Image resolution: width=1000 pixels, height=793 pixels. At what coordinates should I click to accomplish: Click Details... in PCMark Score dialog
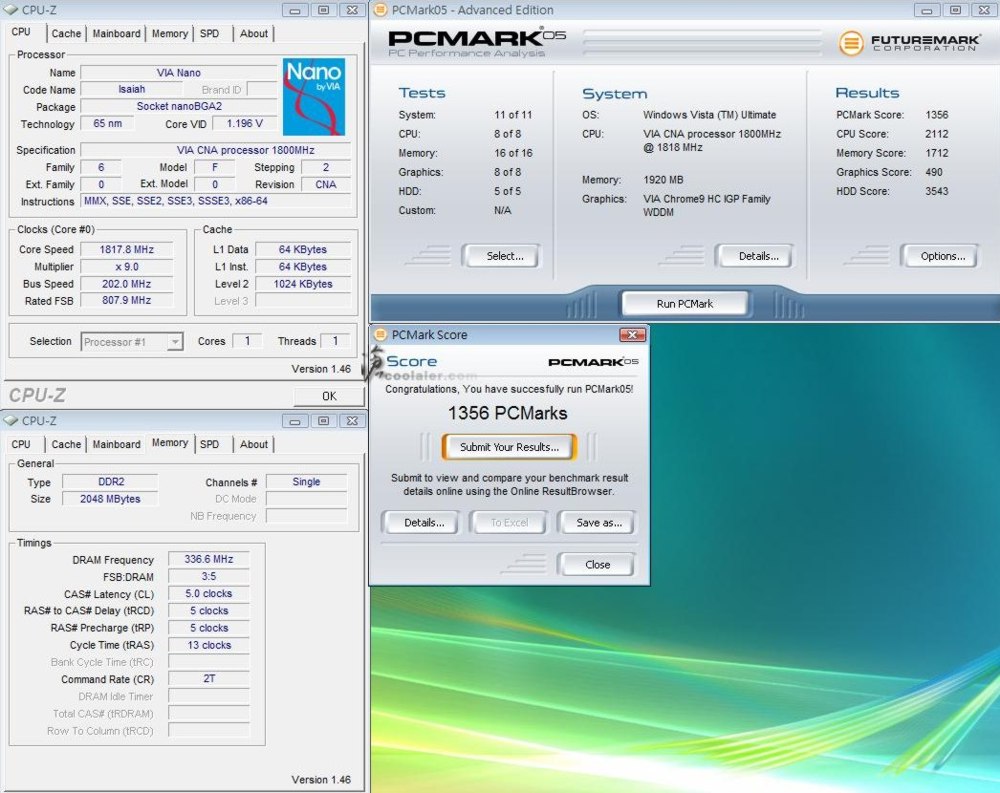click(420, 522)
